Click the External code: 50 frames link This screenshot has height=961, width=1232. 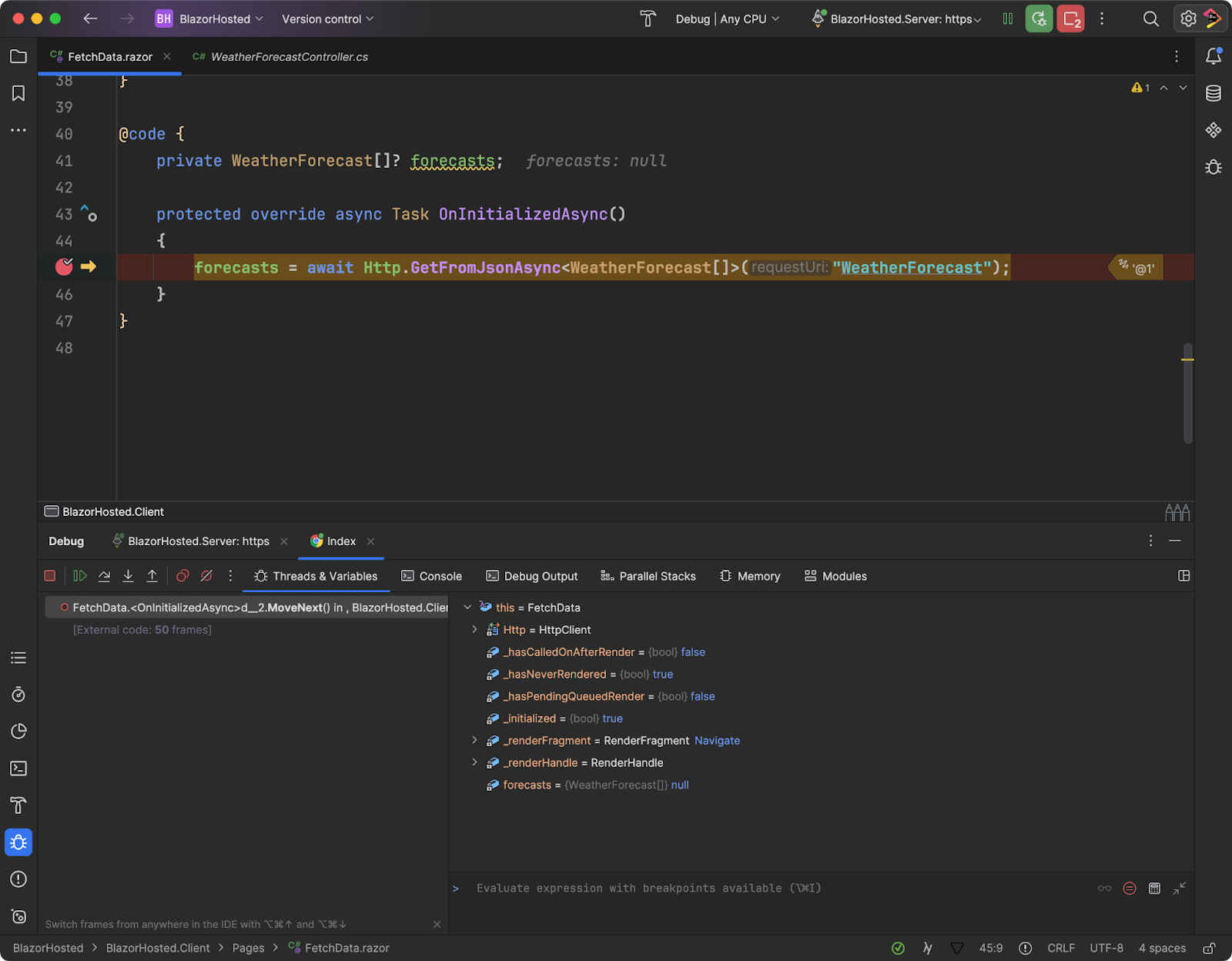click(x=142, y=630)
